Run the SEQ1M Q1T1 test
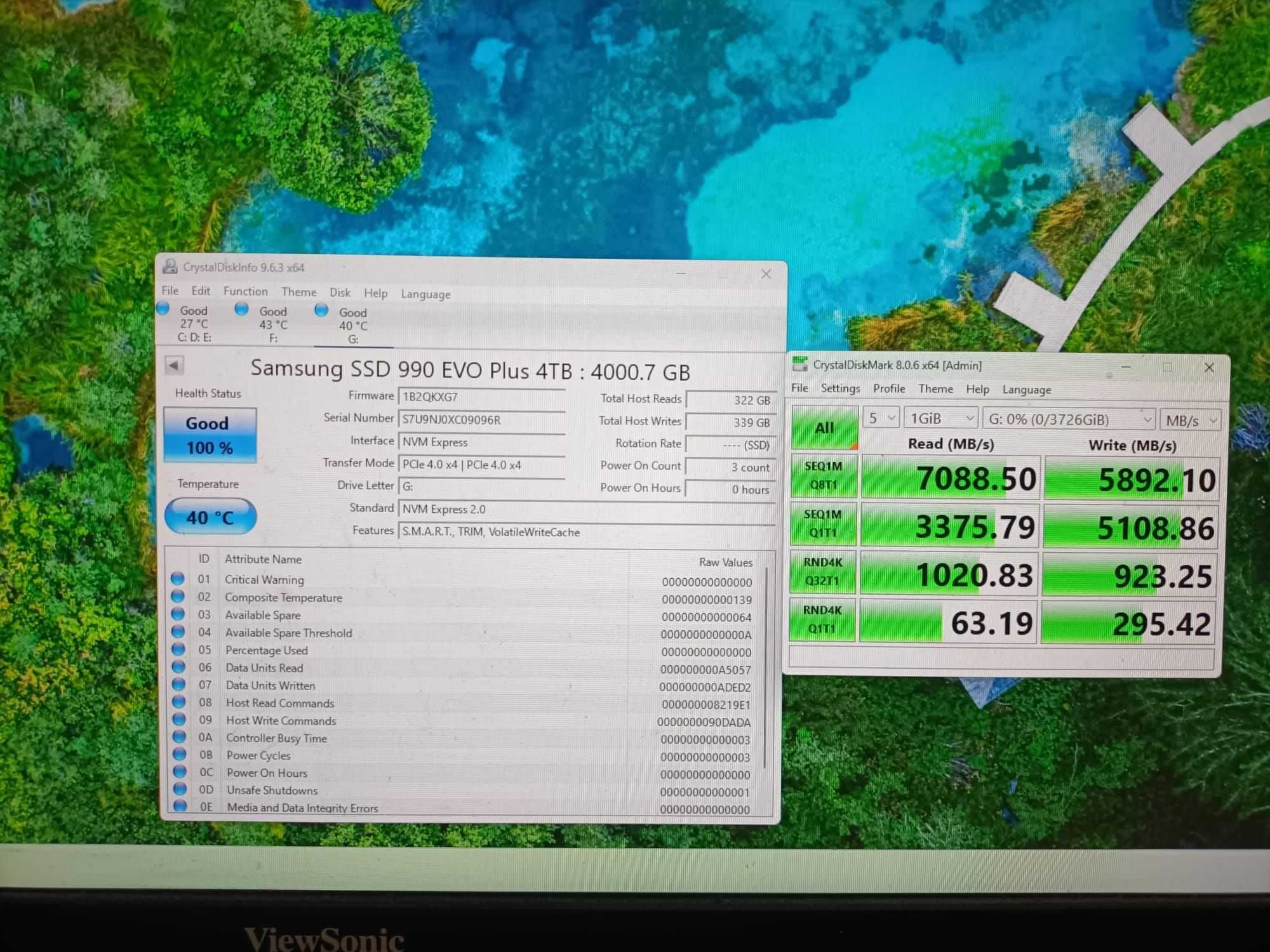Viewport: 1270px width, 952px height. click(x=823, y=524)
